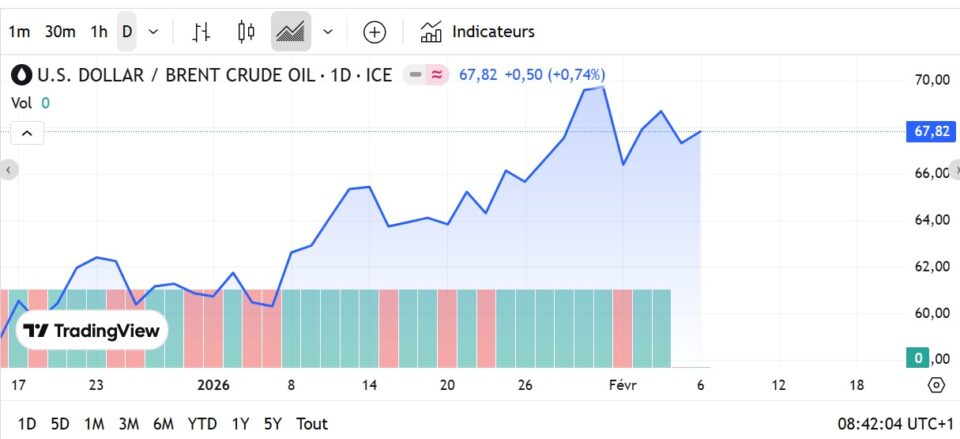Viewport: 960px width, 439px height.
Task: Select the 30m timeframe
Action: [x=60, y=32]
